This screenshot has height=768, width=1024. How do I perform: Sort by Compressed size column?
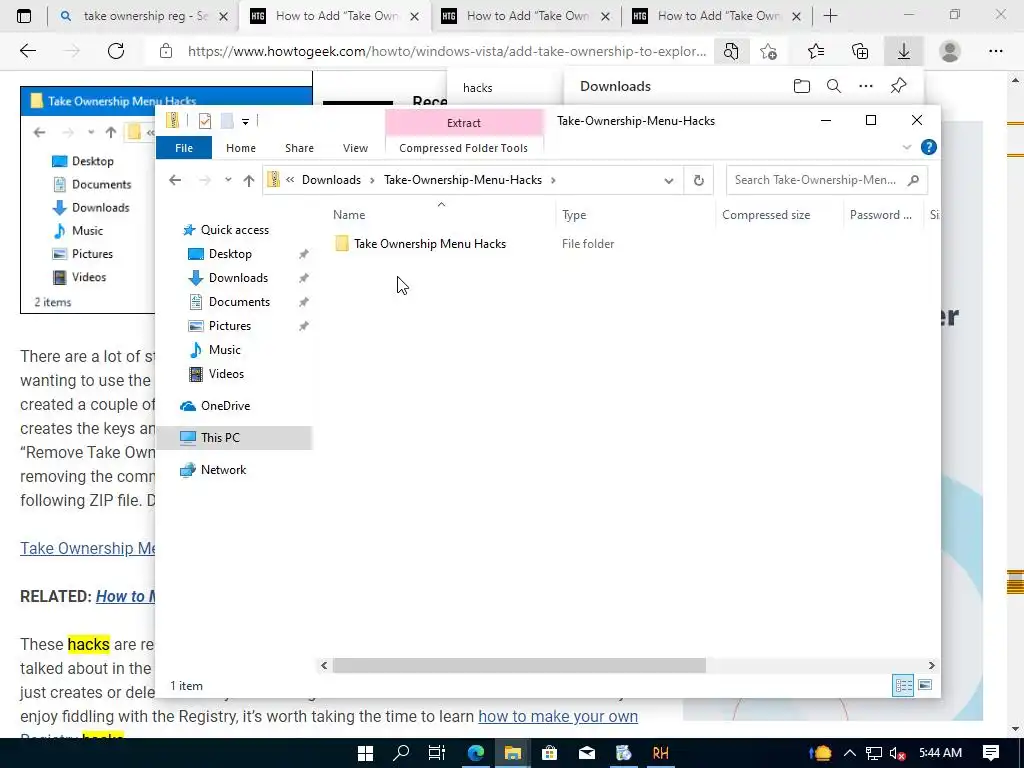point(766,215)
